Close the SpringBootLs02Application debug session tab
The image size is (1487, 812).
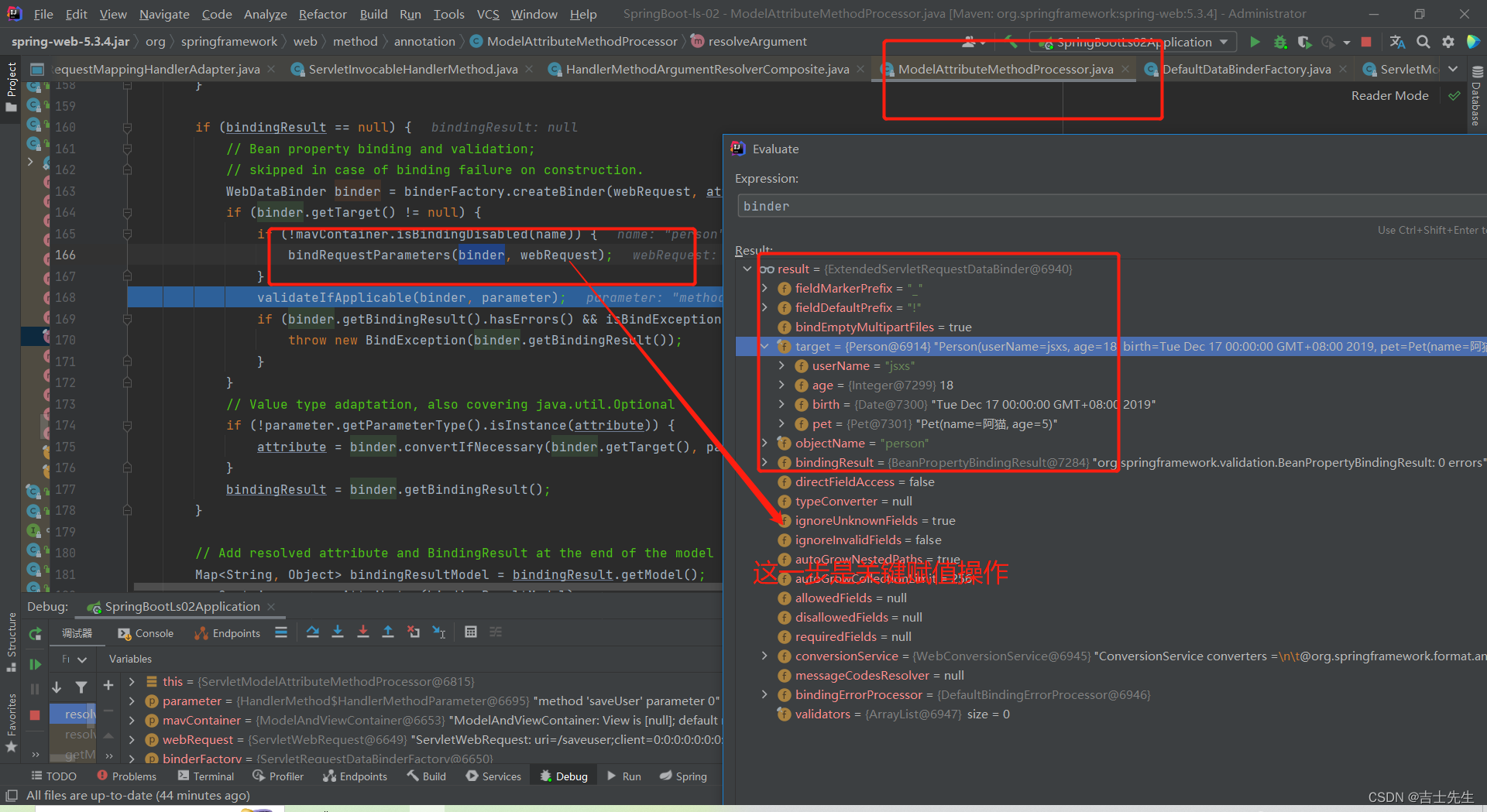[271, 607]
